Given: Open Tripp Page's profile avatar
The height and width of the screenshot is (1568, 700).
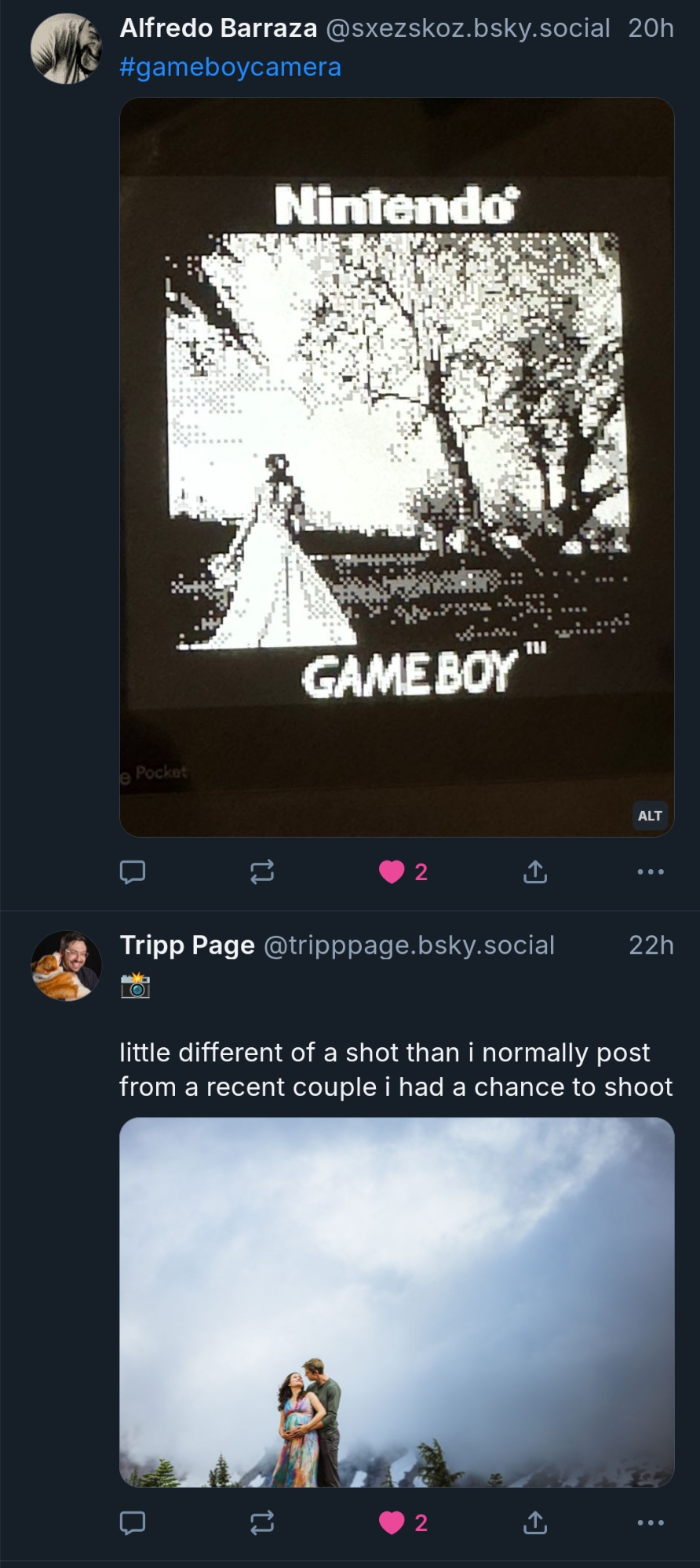Looking at the screenshot, I should (66, 966).
